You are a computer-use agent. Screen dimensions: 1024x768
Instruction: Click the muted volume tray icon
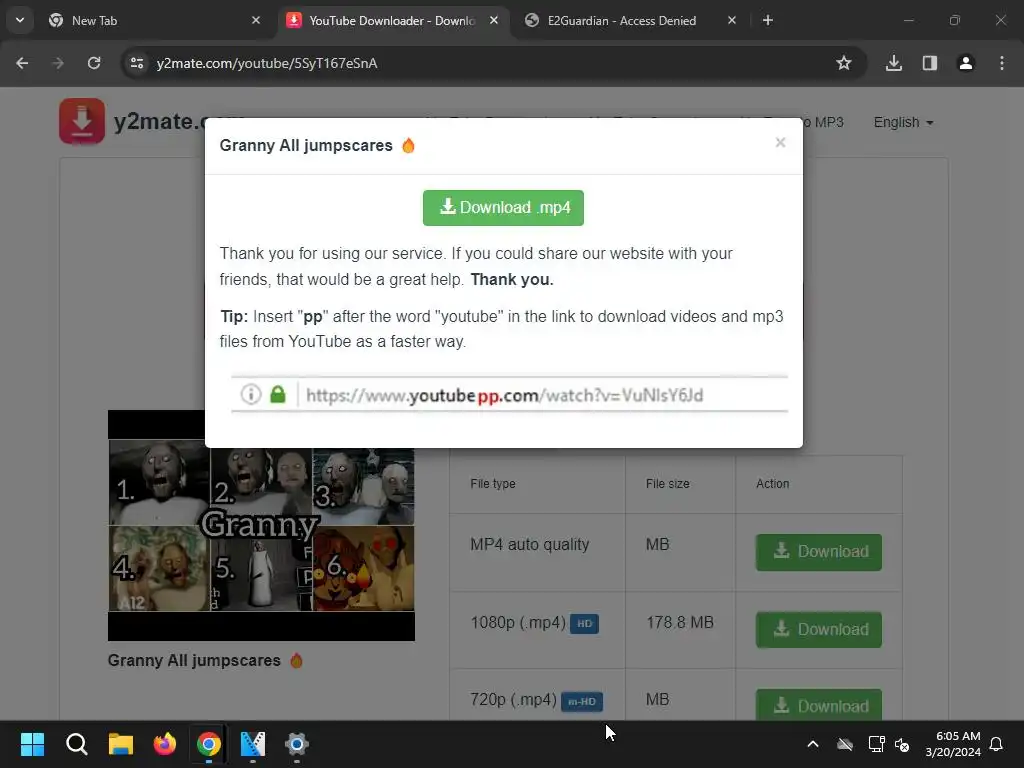coord(902,744)
